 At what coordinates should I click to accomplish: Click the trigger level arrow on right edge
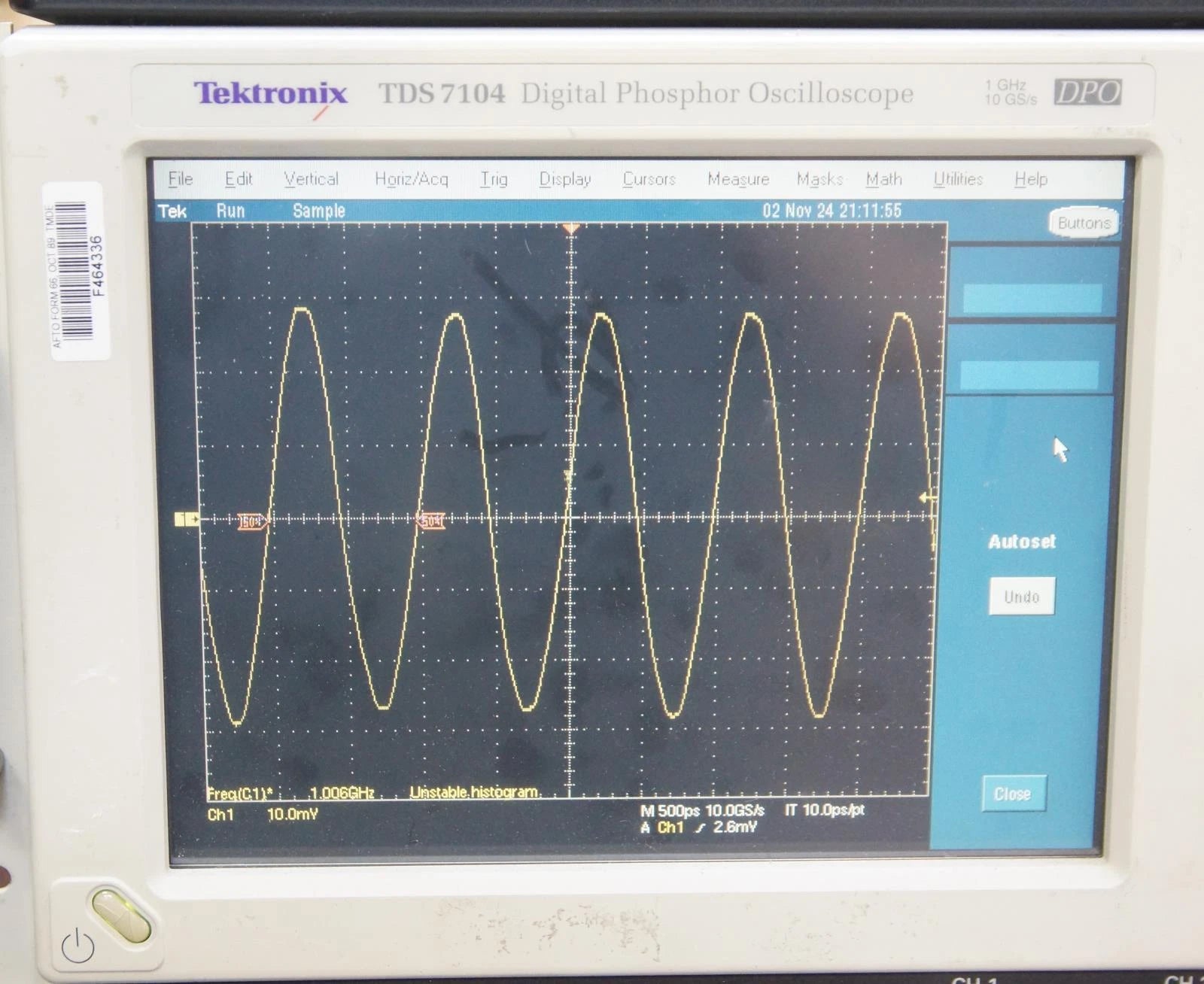[x=929, y=497]
